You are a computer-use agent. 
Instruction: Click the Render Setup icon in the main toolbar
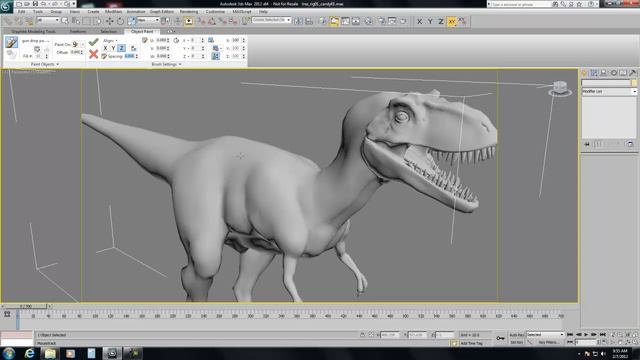[x=381, y=21]
